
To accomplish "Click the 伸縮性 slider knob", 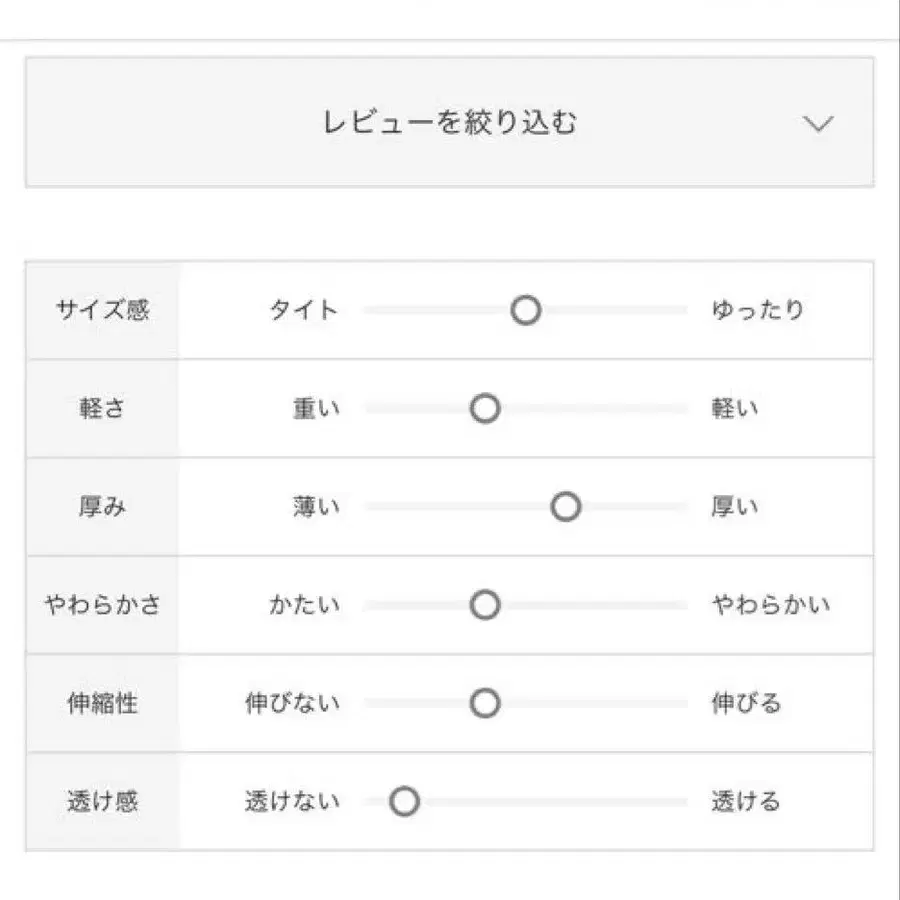I will [484, 703].
